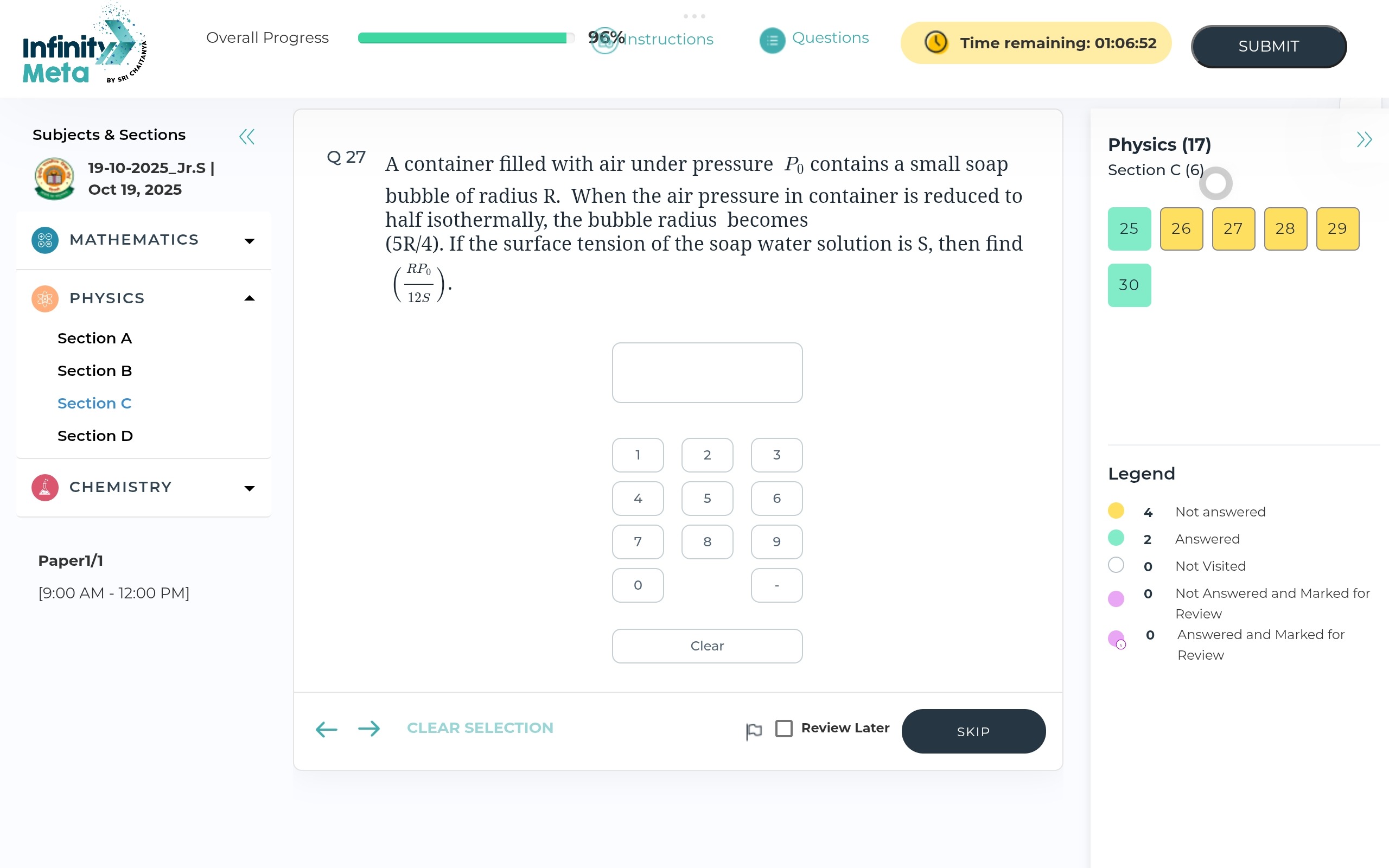Switch to Section D under Physics
This screenshot has height=868, width=1389.
tap(95, 436)
